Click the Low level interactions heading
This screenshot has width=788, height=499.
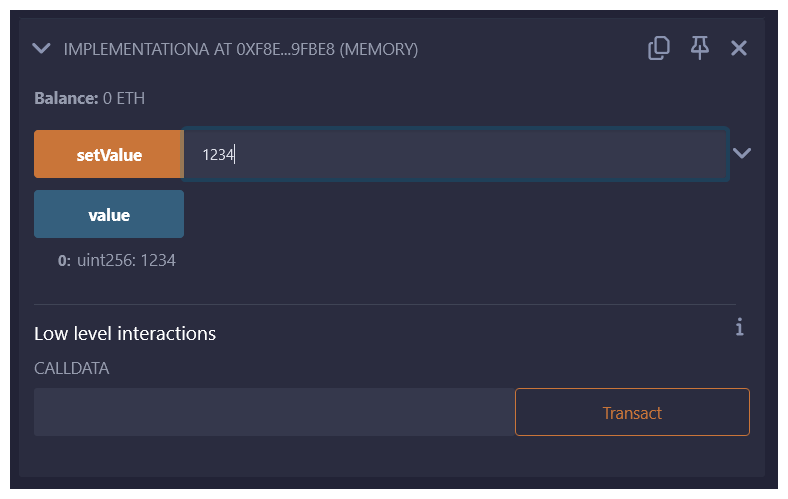(x=125, y=333)
